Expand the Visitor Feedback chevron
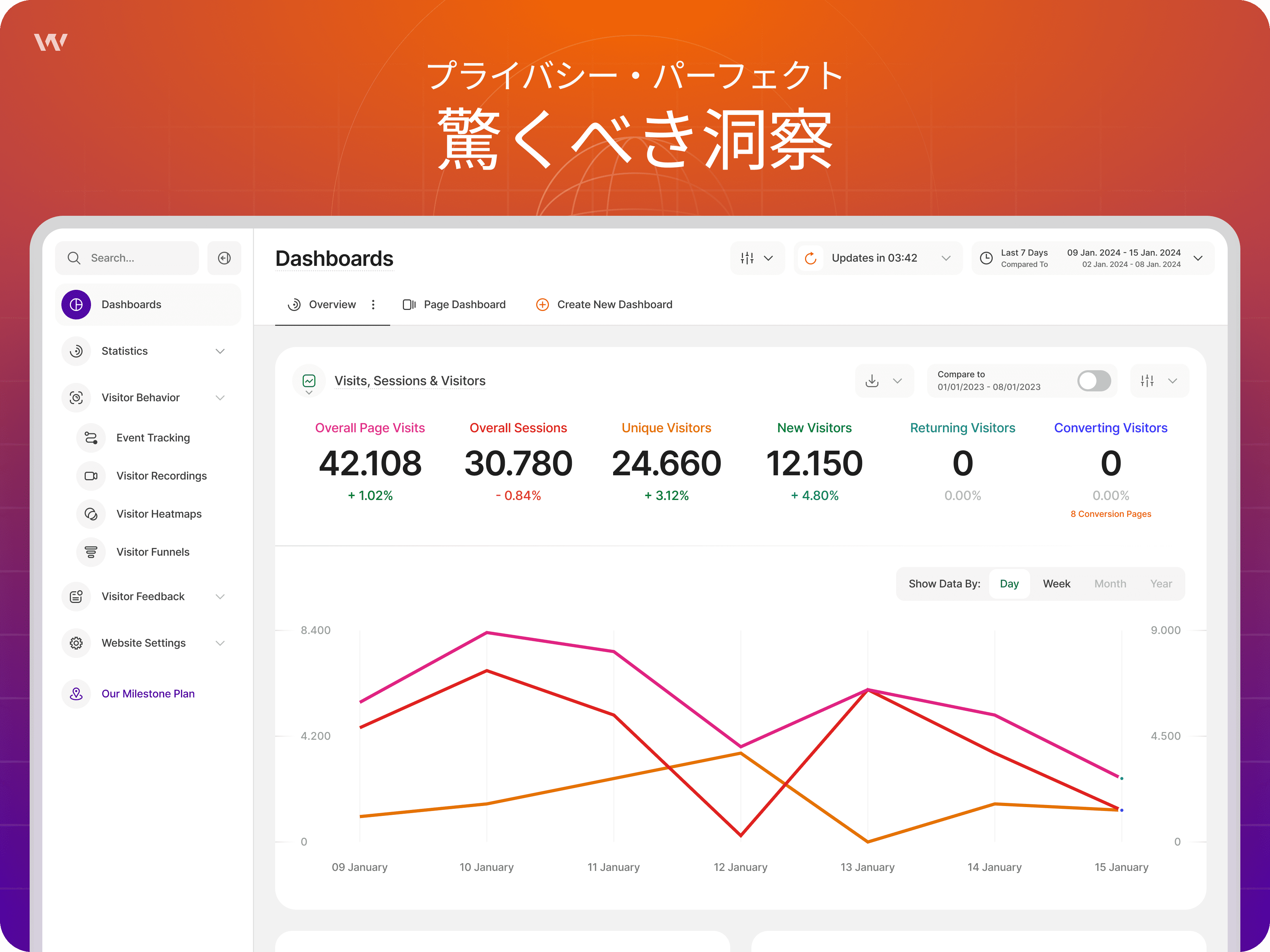Screen dimensions: 1270x952 click(220, 597)
